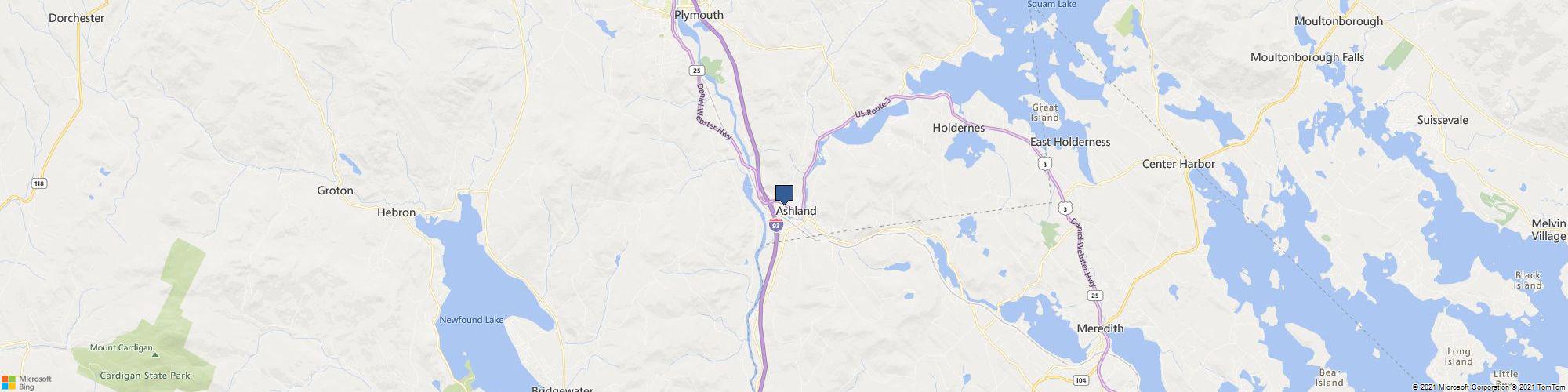Select the Plymouth town label

[x=699, y=15]
